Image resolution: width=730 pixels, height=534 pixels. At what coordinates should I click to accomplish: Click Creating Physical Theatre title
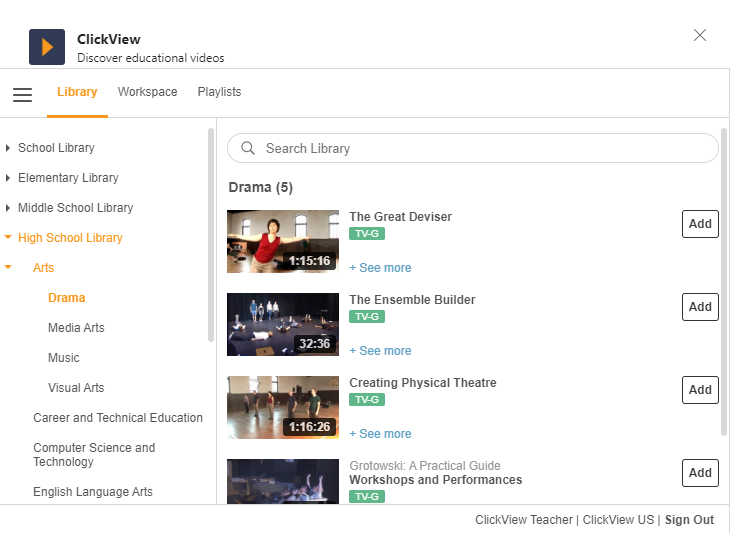click(x=423, y=383)
